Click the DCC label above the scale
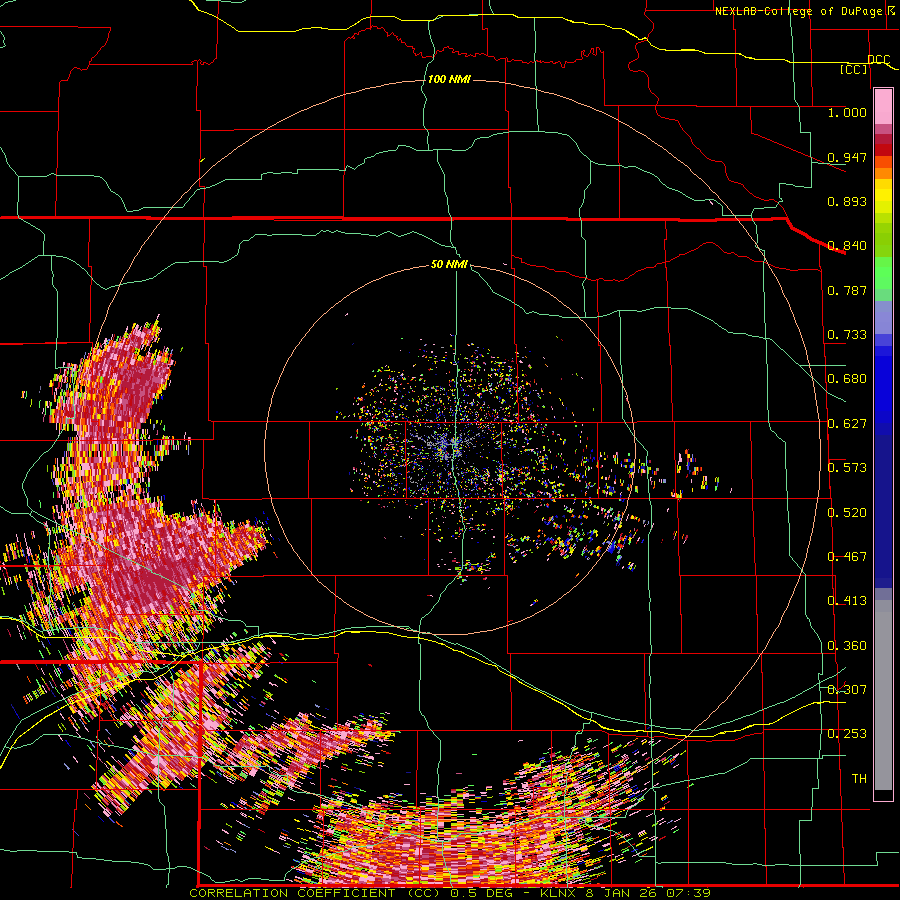Viewport: 900px width, 900px height. pos(878,60)
